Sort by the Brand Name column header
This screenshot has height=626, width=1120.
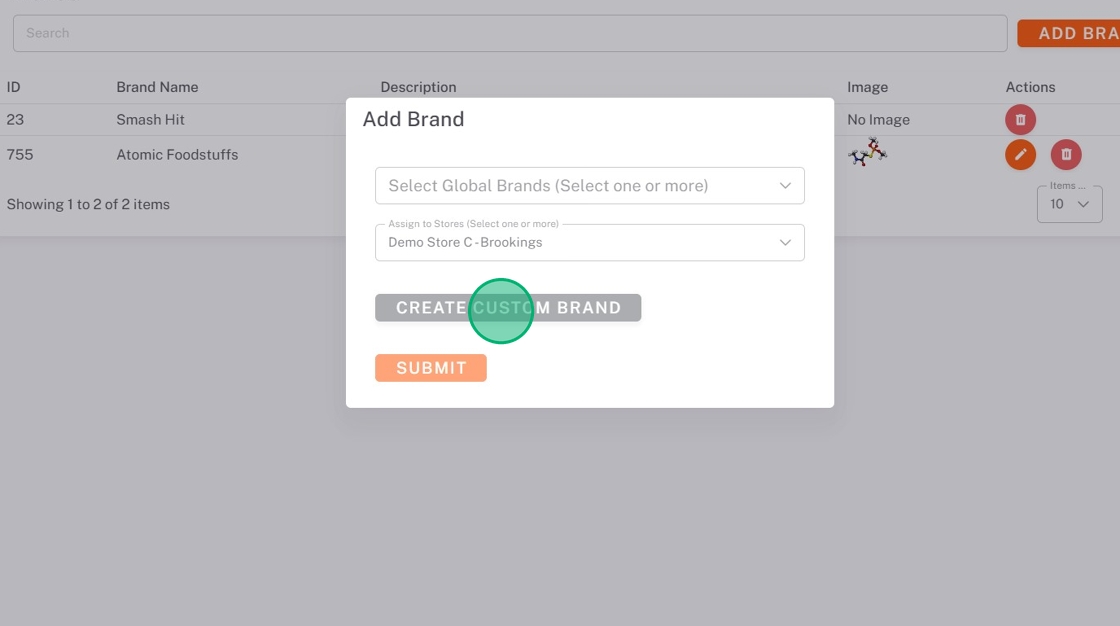[157, 87]
